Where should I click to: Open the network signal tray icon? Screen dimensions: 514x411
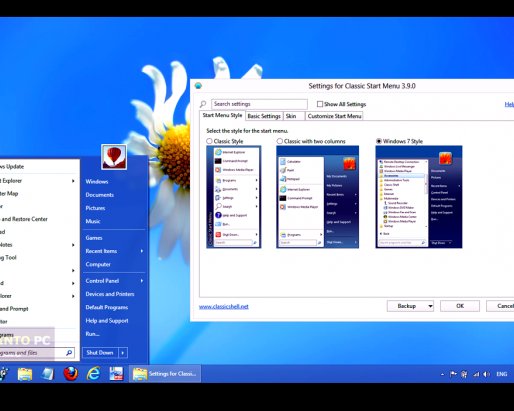(x=476, y=374)
